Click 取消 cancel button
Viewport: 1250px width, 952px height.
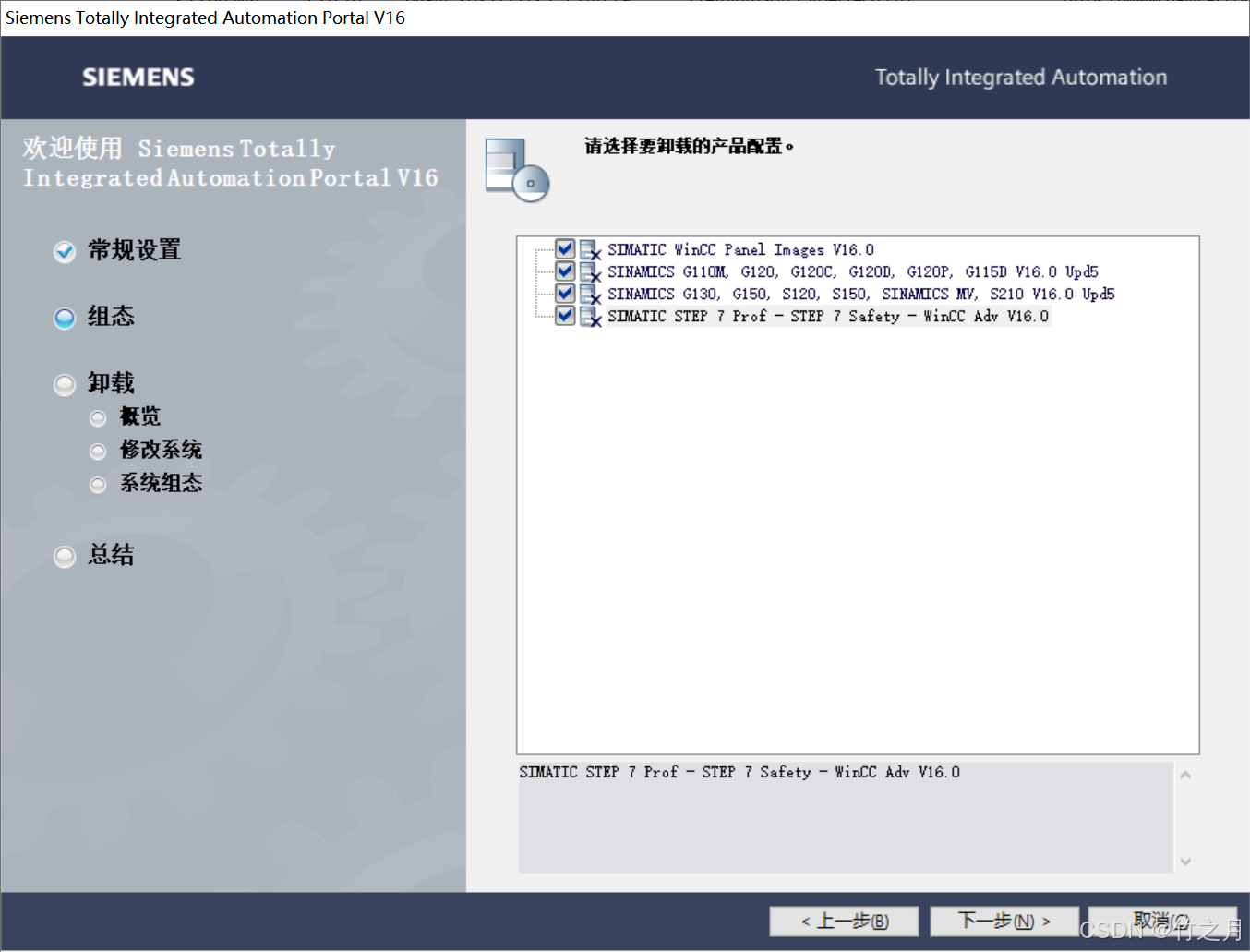tap(1162, 921)
